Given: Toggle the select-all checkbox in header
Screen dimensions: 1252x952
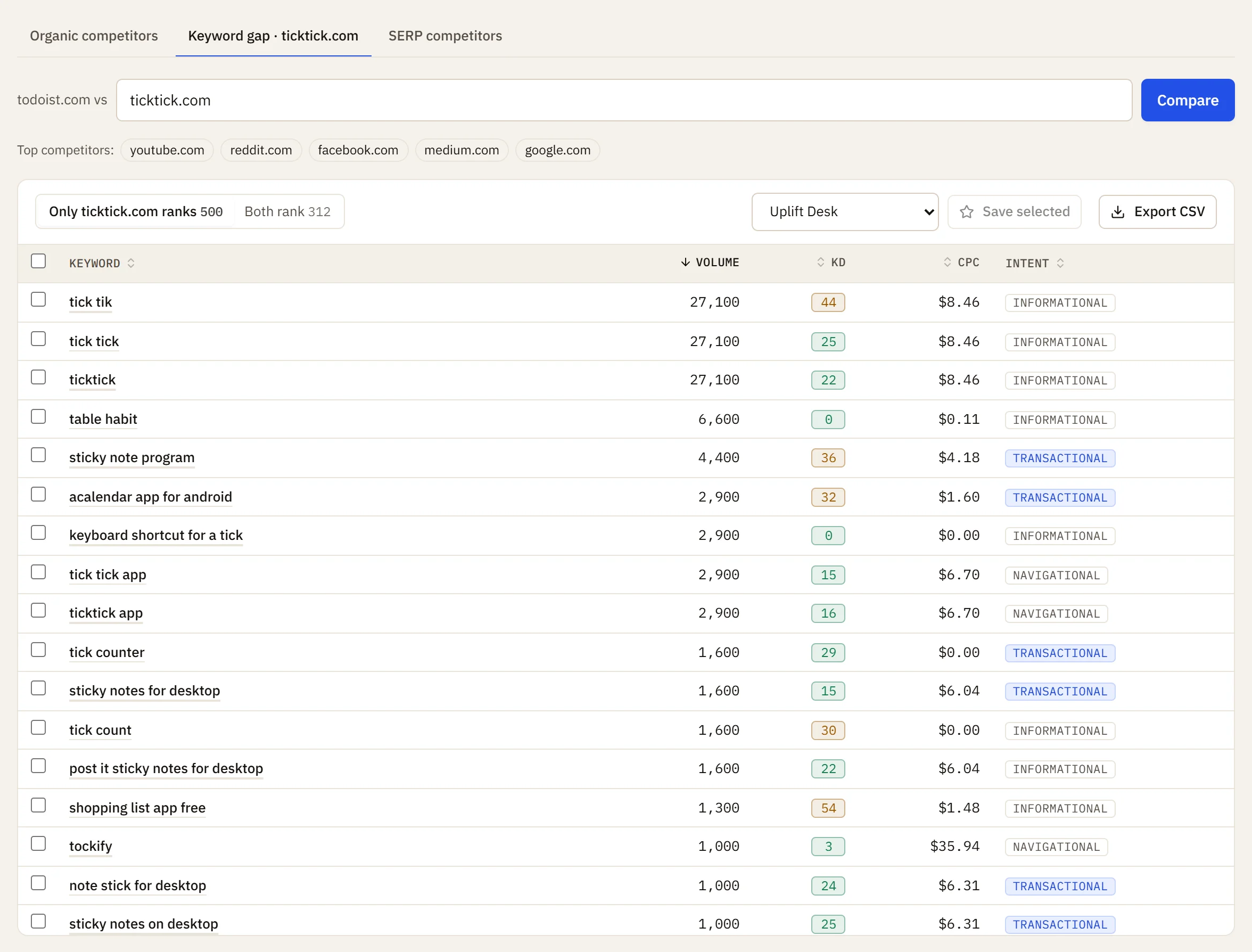Looking at the screenshot, I should pyautogui.click(x=38, y=261).
